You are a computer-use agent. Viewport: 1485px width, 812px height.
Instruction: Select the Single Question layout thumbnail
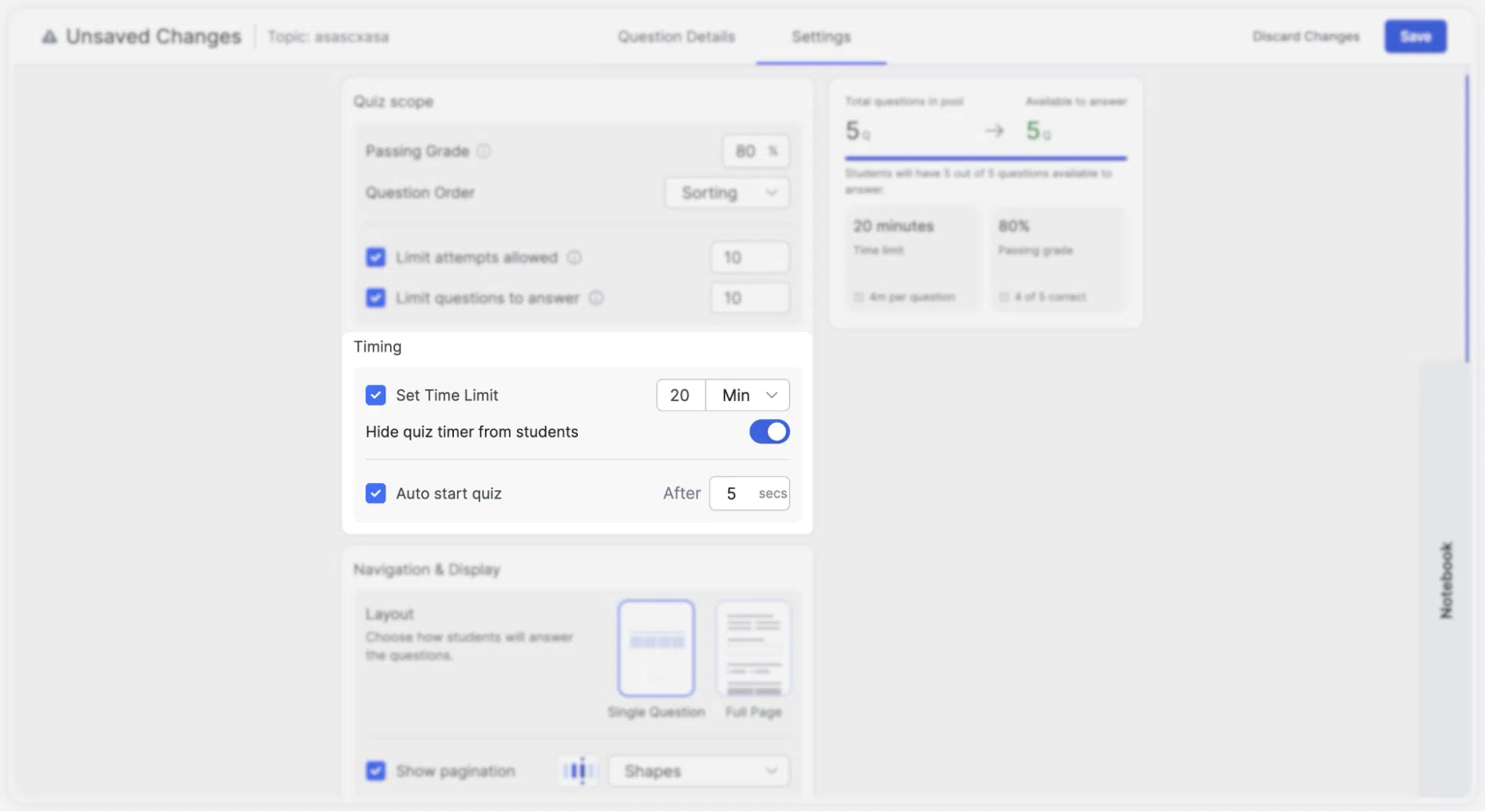click(x=656, y=648)
